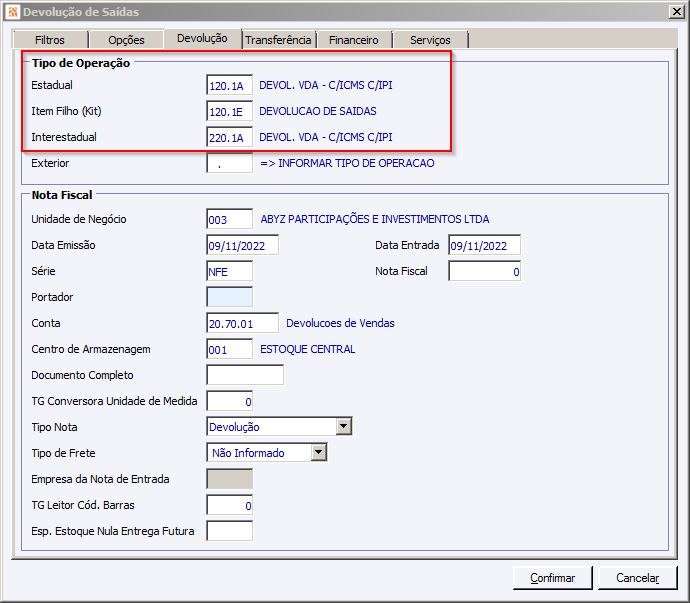Click the Data Entrada date field

coord(484,245)
